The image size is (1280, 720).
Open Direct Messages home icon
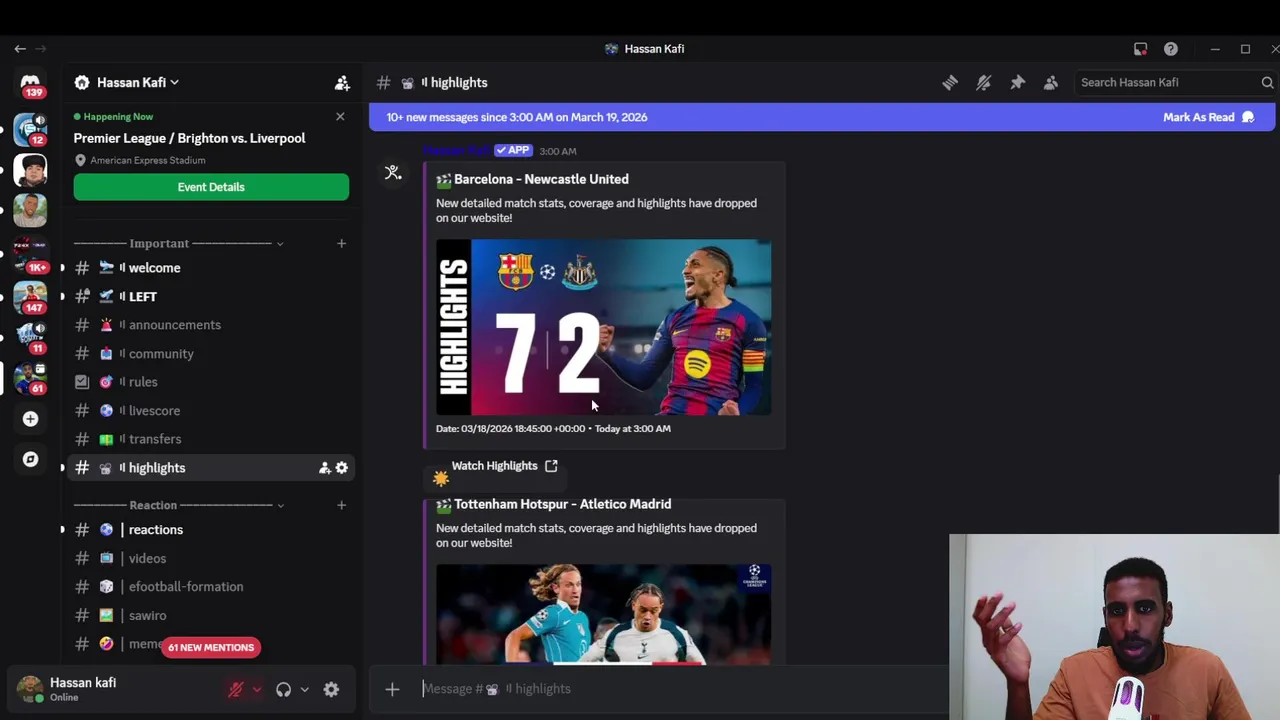coord(30,83)
